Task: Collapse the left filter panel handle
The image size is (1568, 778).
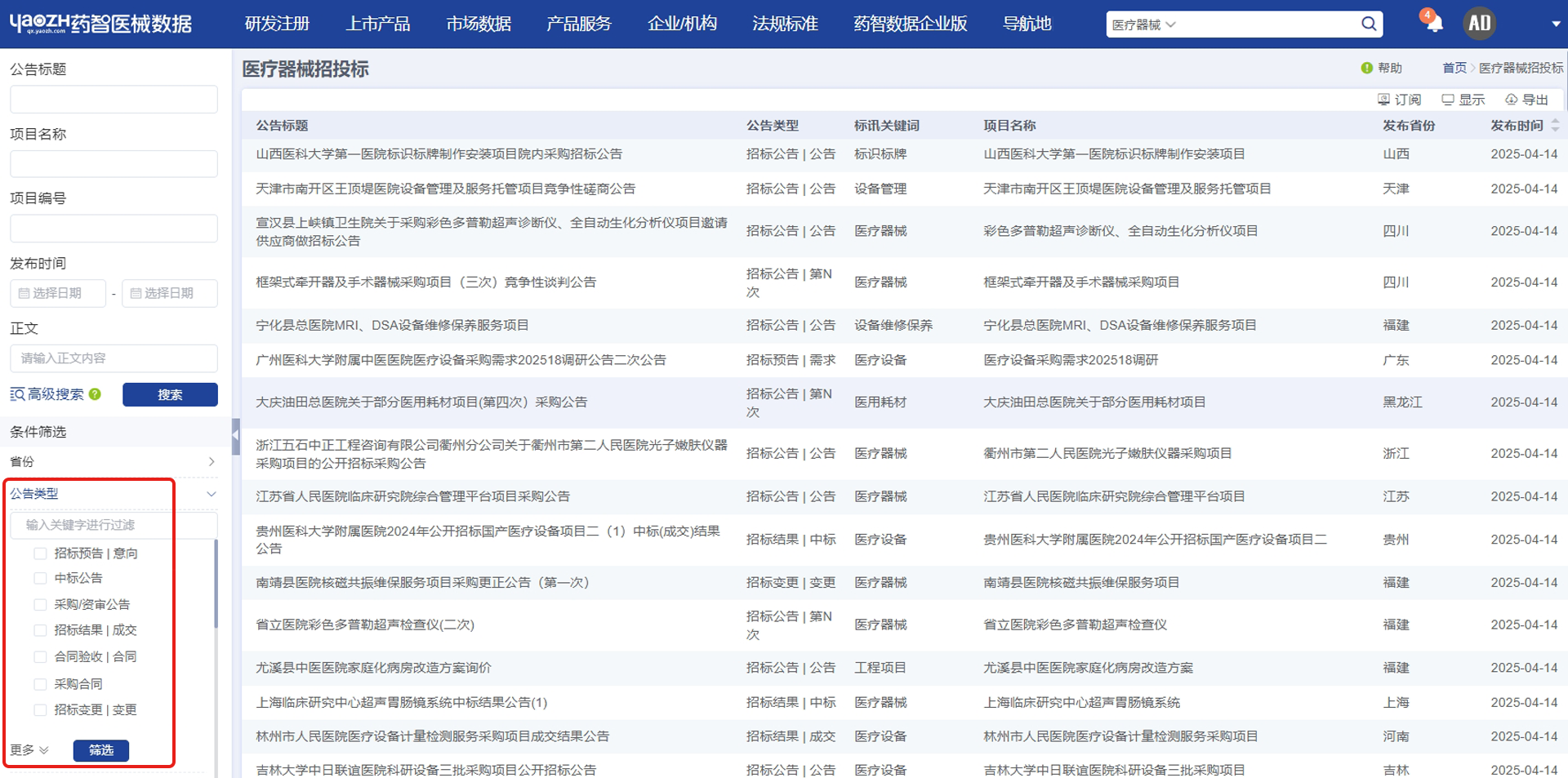Action: click(236, 437)
